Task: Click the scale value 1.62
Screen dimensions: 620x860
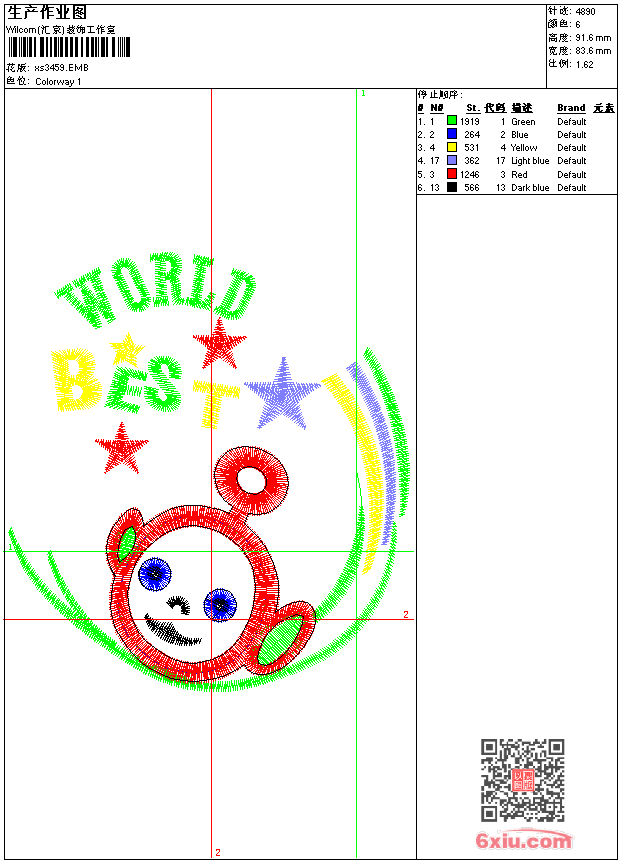Action: click(584, 64)
